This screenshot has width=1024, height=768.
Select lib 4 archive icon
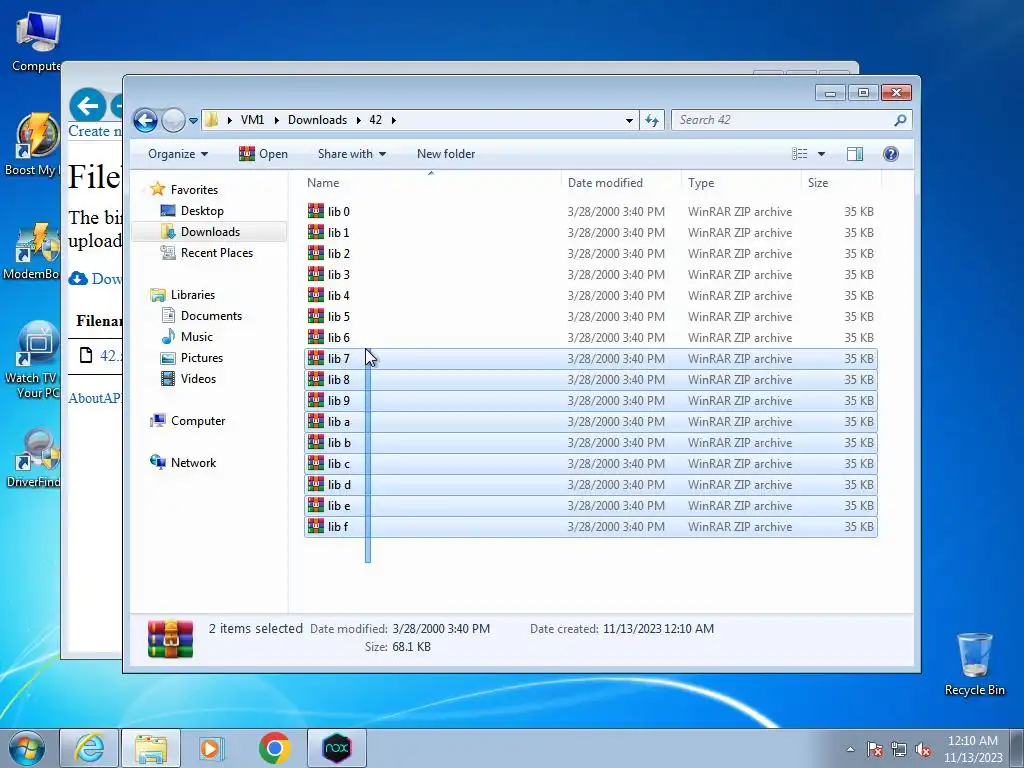(316, 295)
